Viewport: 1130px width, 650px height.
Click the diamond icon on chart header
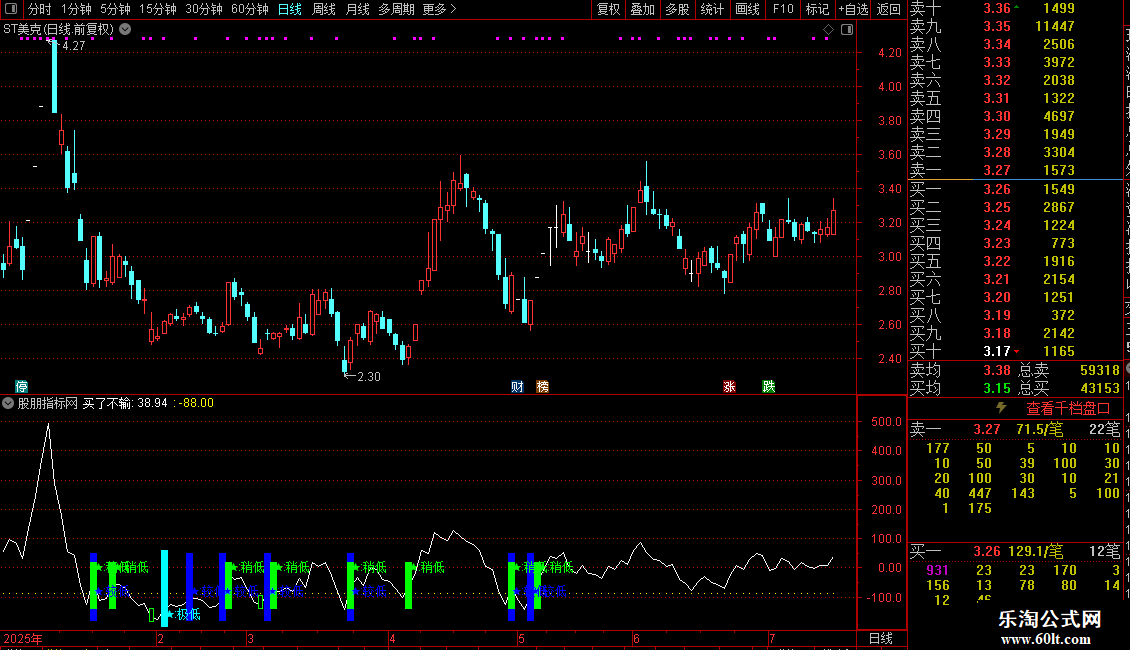click(x=828, y=29)
